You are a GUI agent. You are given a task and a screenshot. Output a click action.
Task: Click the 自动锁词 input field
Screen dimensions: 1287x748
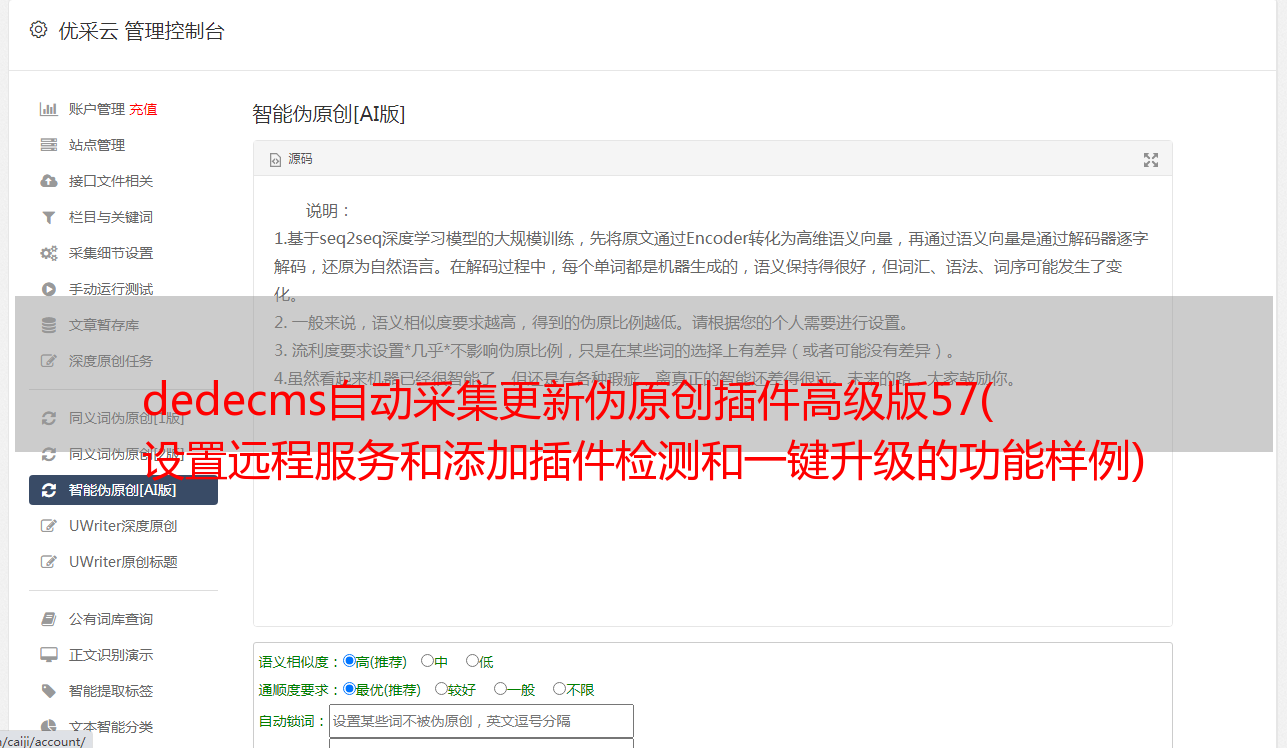481,721
